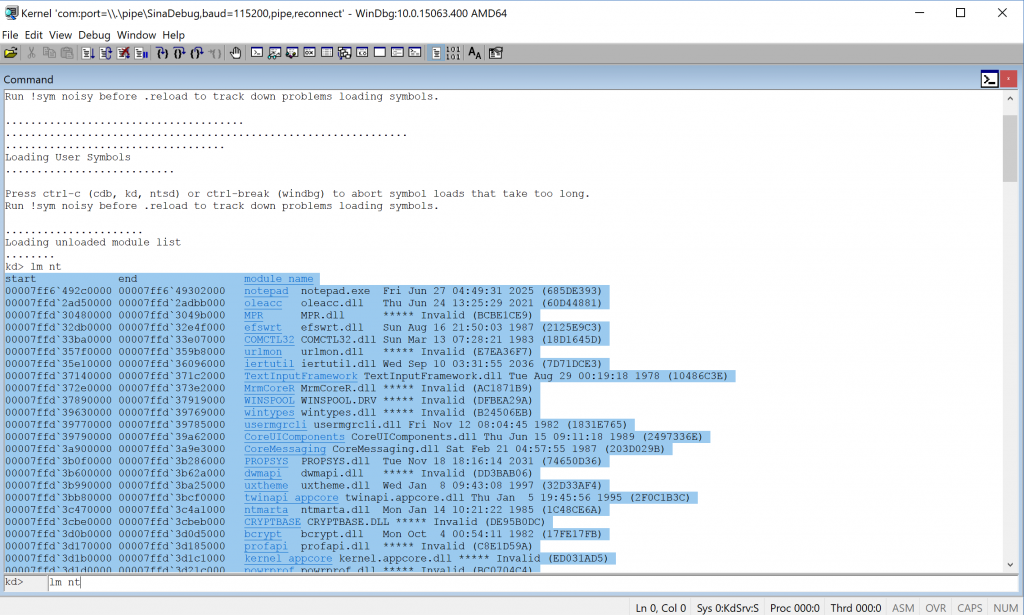
Task: Click the Copy toolbar icon
Action: coord(49,54)
